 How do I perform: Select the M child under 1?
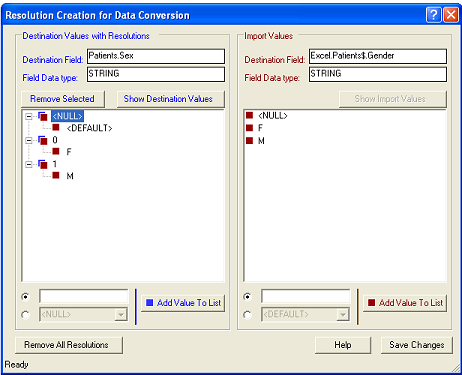tap(70, 176)
